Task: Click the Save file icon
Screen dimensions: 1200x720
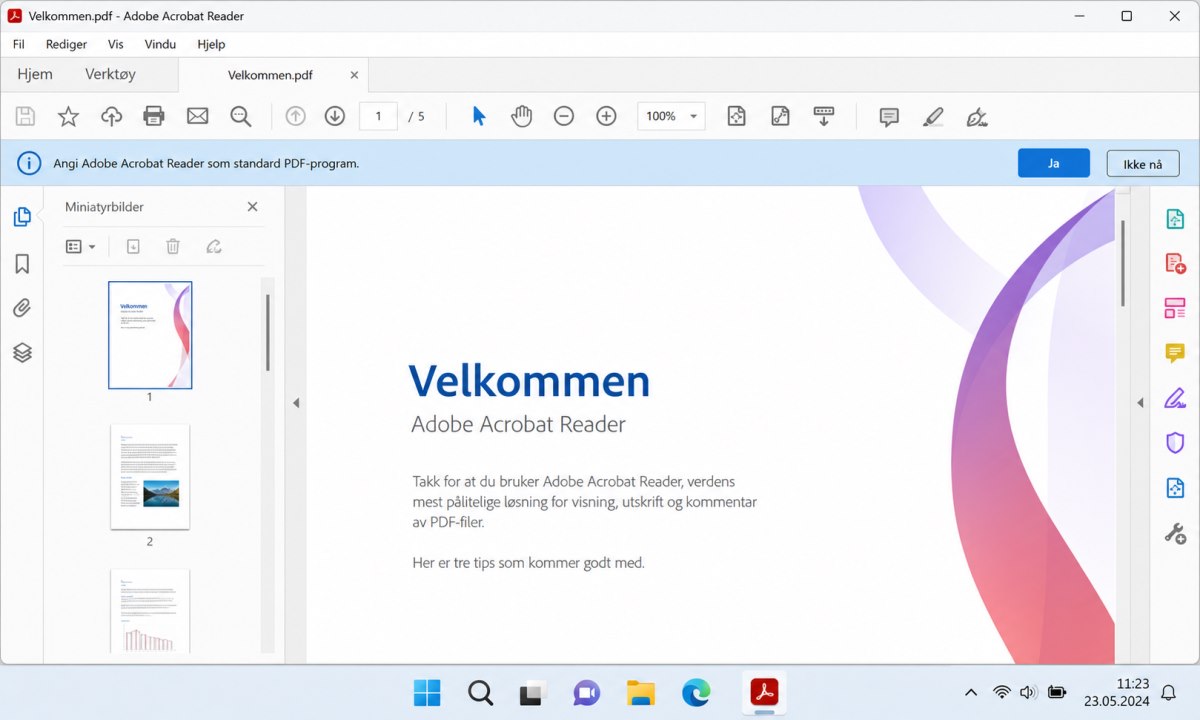Action: click(25, 116)
